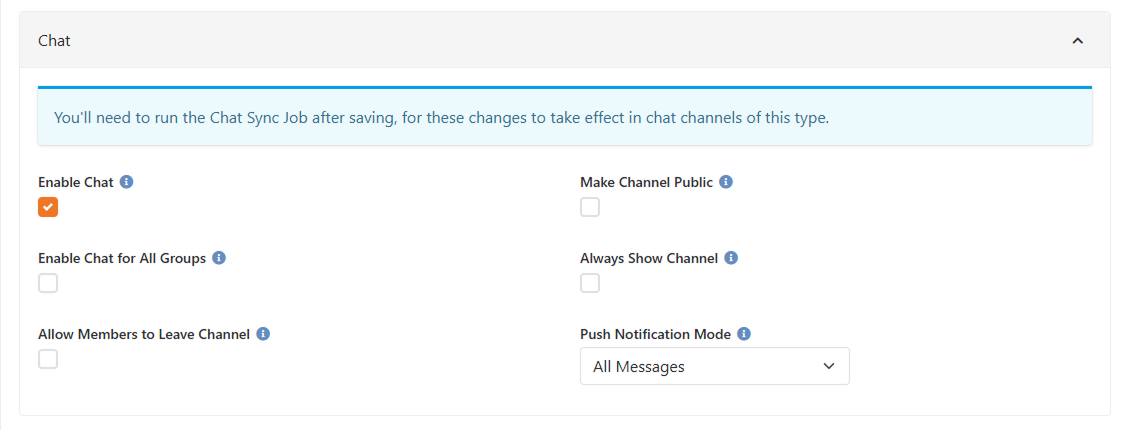Click the Chat panel header title
The width and height of the screenshot is (1129, 430).
tap(54, 41)
